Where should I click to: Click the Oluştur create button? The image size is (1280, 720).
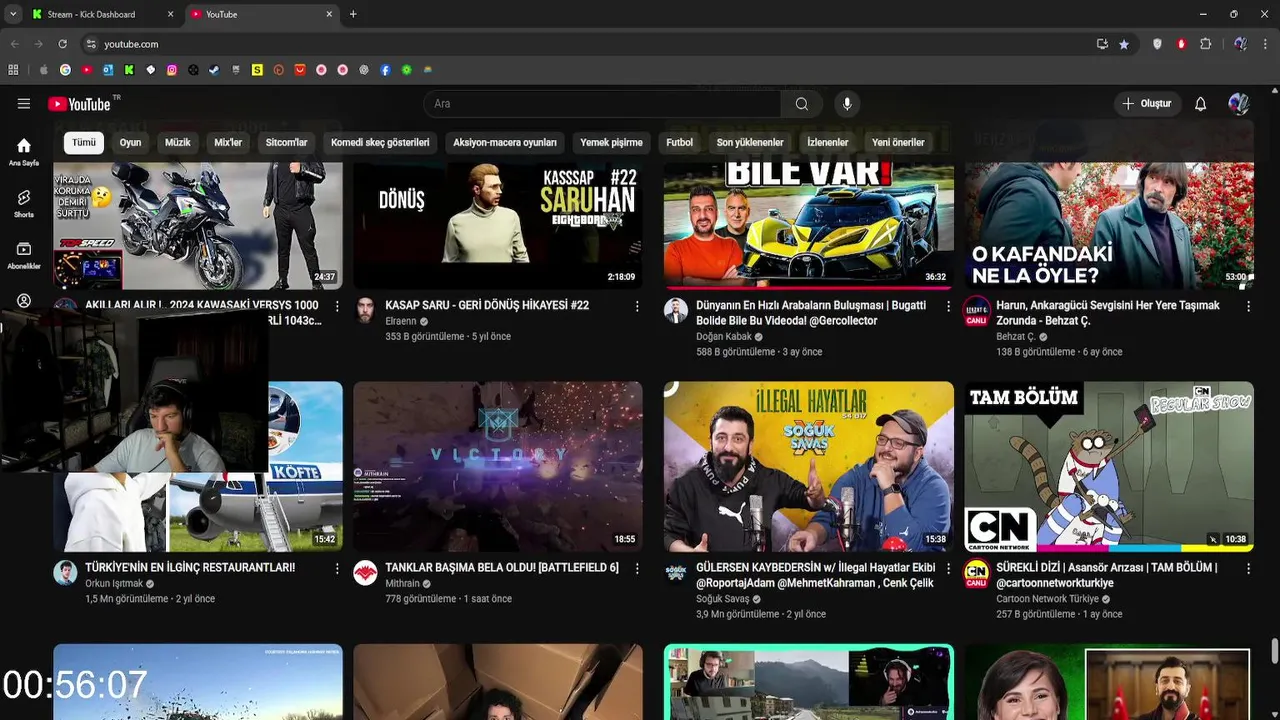point(1146,104)
